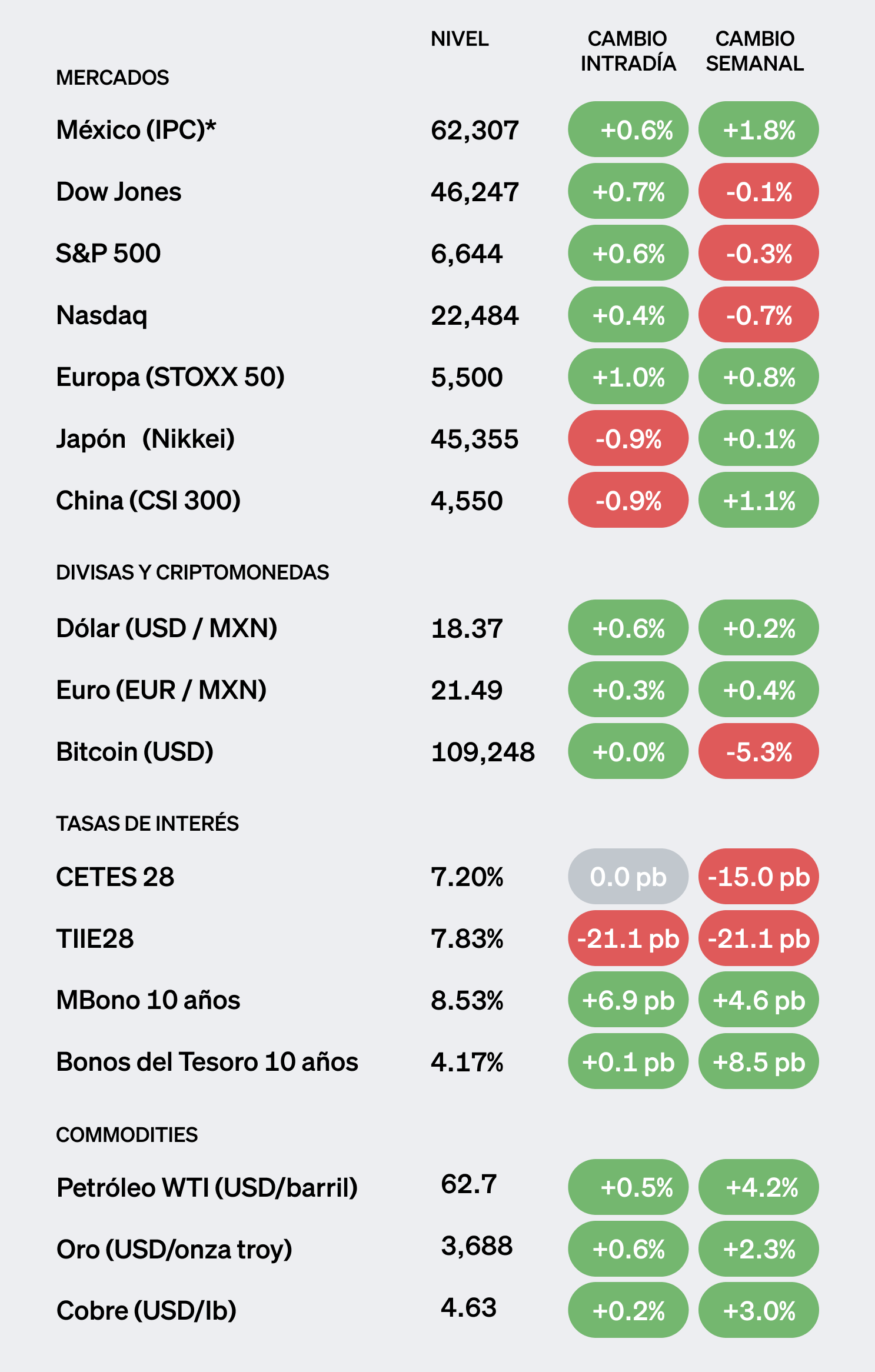Click the CAMBIO SEMANAL column header
Screen dimensions: 875x1372
(x=755, y=51)
